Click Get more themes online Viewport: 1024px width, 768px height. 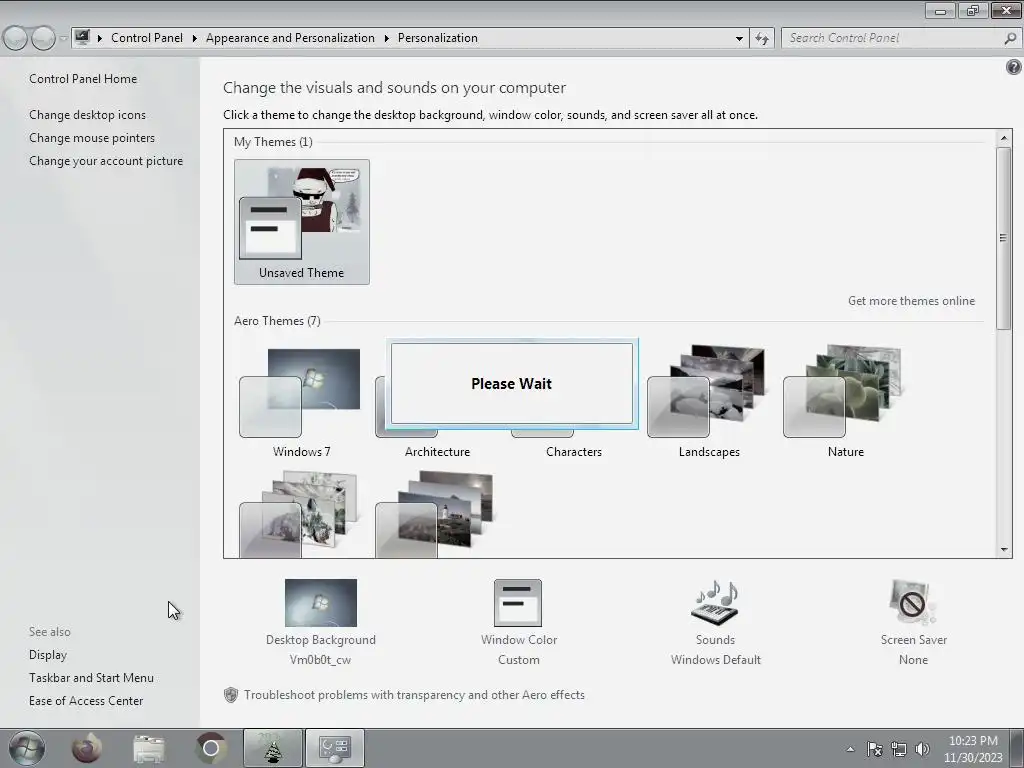(911, 301)
